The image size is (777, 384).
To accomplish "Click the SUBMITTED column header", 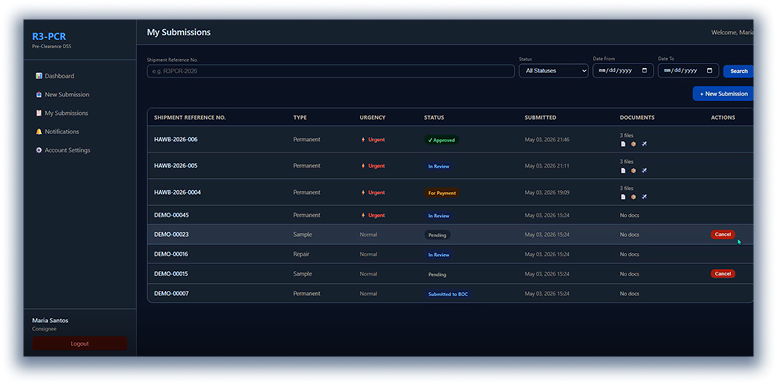I will coord(540,117).
